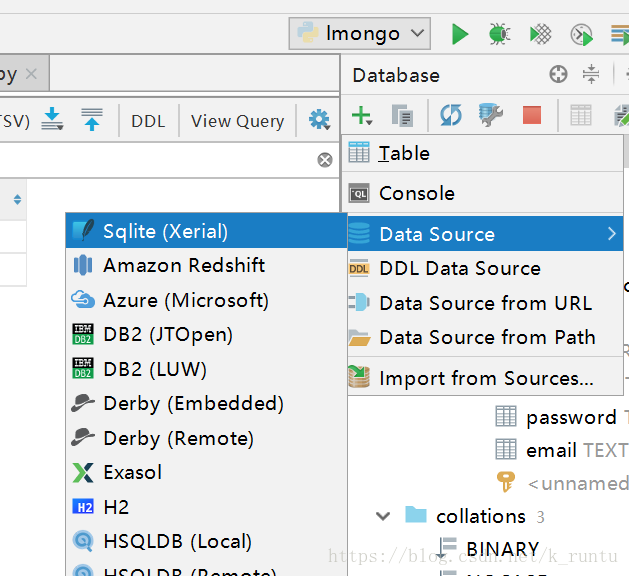Select DDL Data Source menu item
This screenshot has height=576, width=629.
coord(485,268)
